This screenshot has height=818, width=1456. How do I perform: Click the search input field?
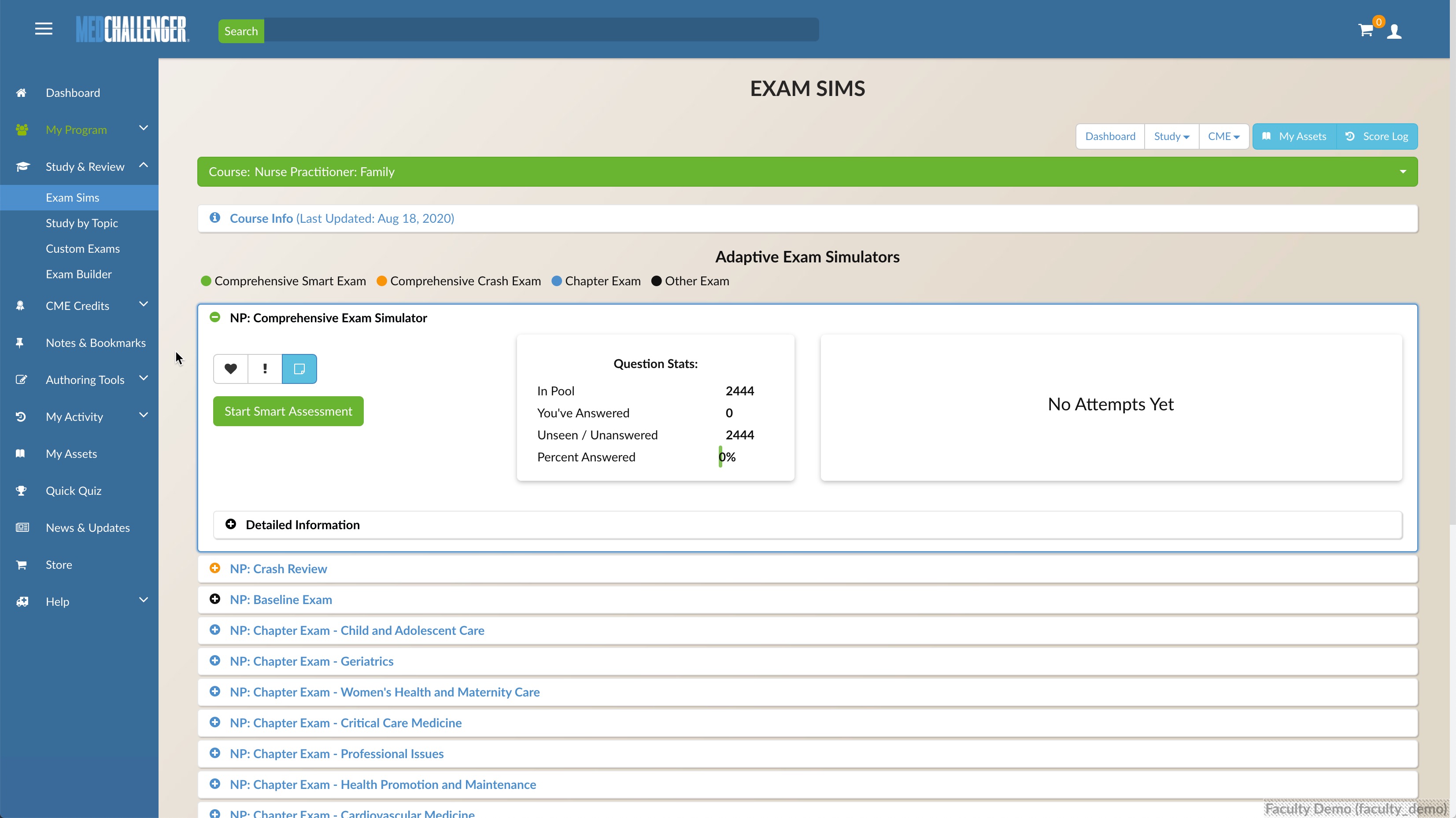pyautogui.click(x=541, y=30)
